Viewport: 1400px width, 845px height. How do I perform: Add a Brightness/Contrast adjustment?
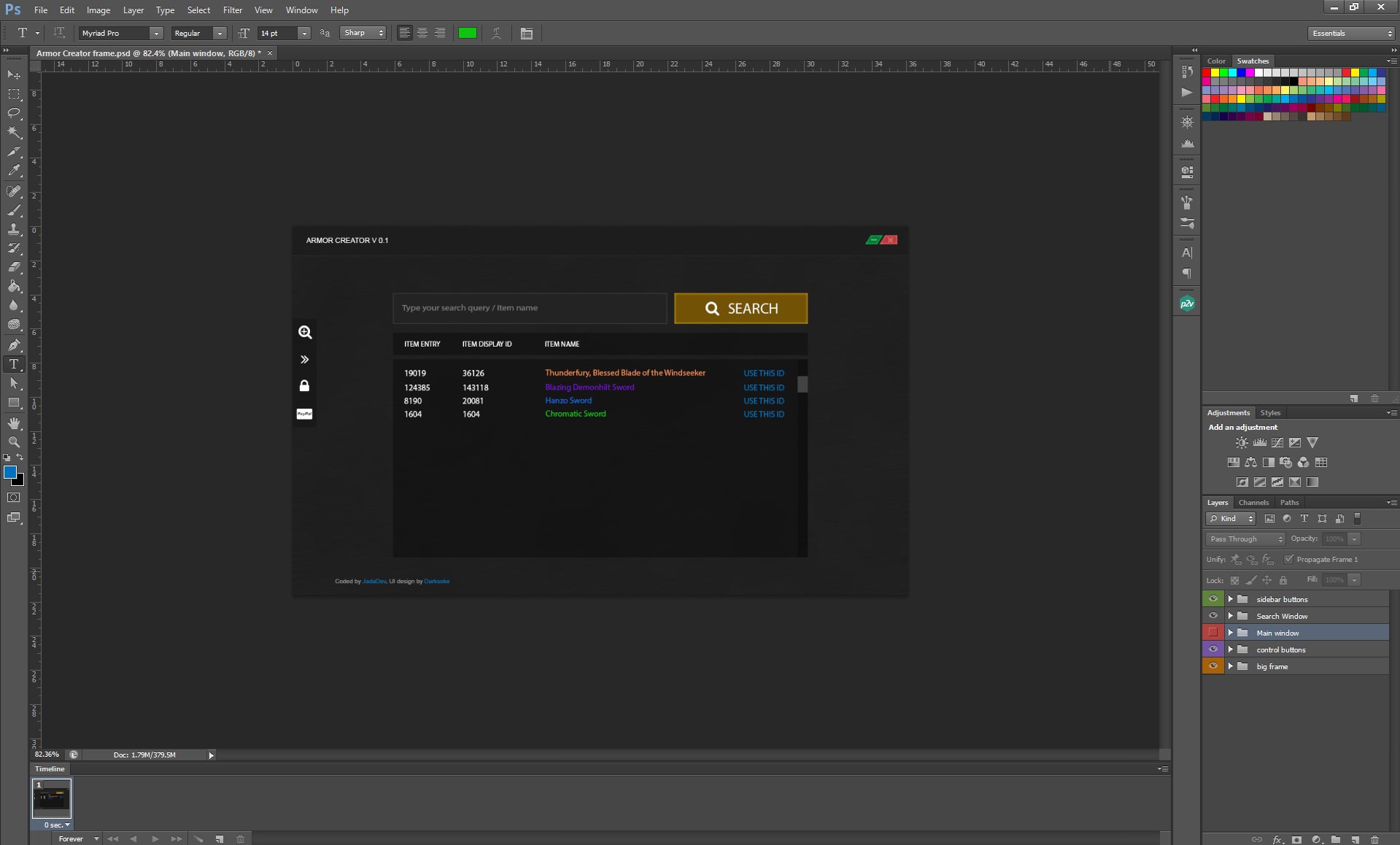1242,442
